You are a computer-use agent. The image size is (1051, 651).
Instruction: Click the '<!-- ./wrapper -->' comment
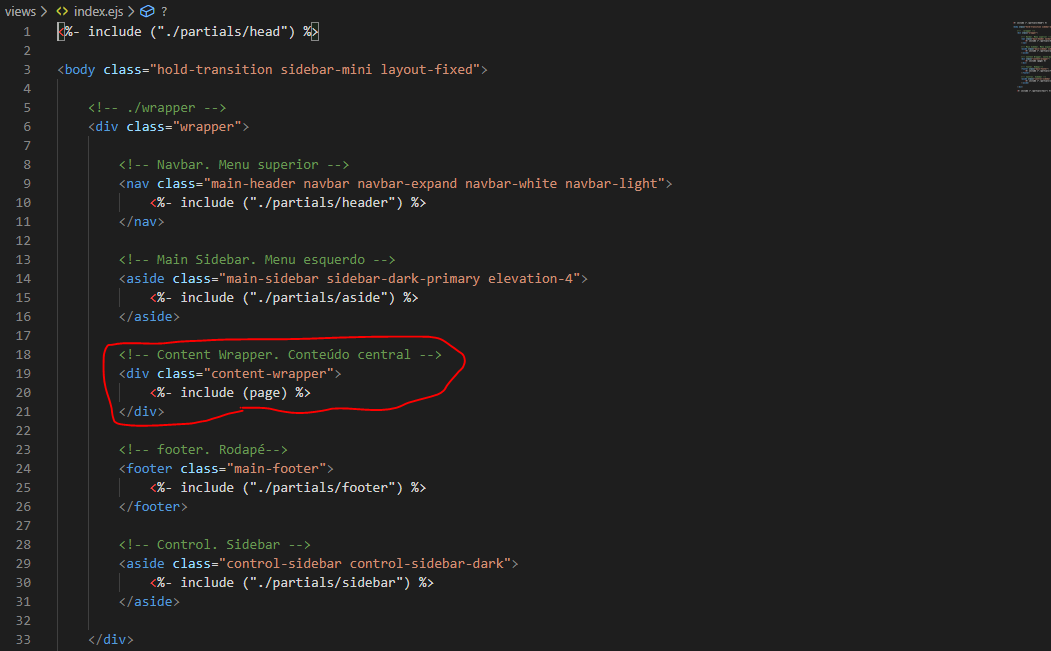click(157, 108)
